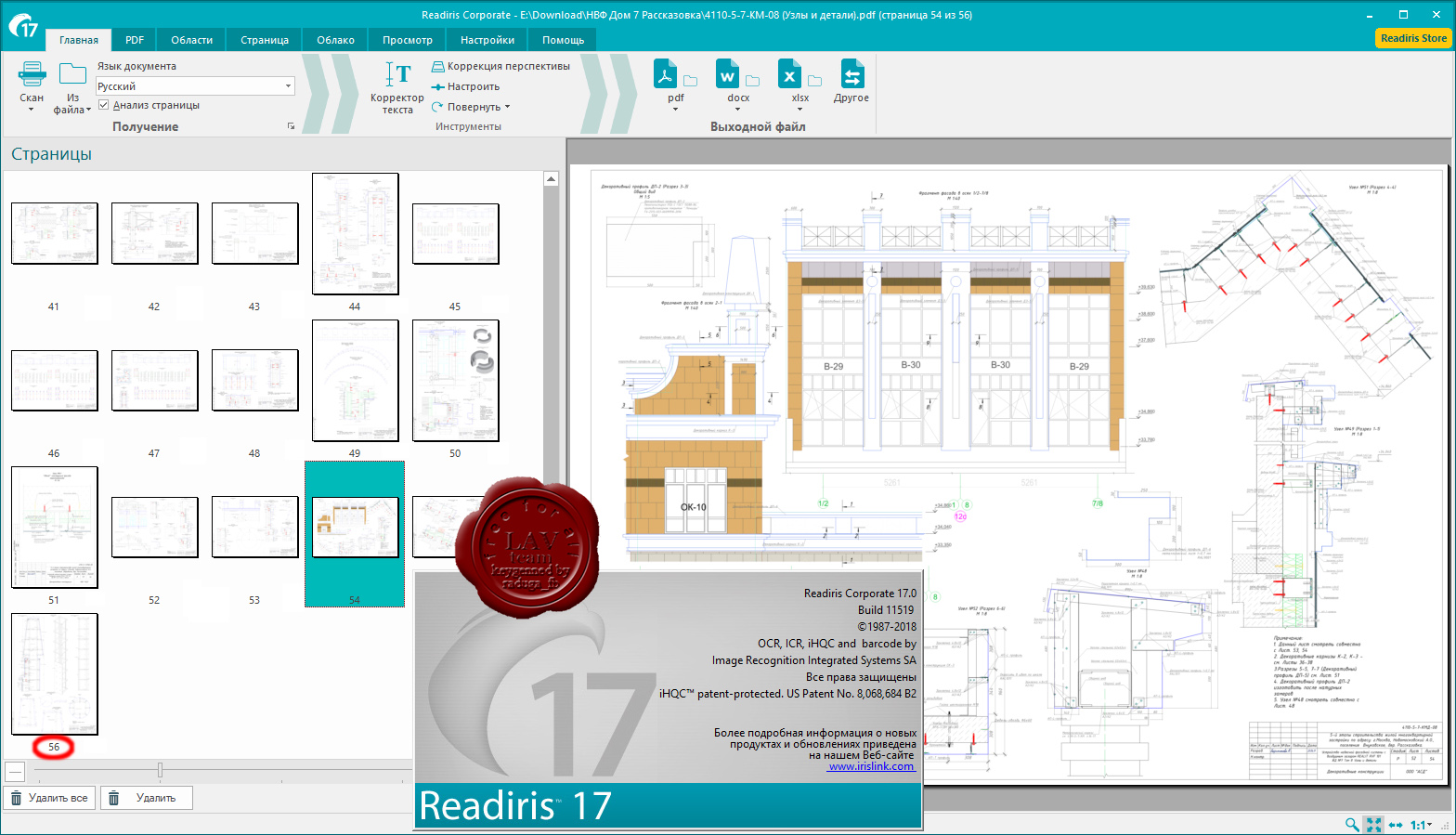The image size is (1456, 835).
Task: Adjust the thumbnail size slider handle
Action: pyautogui.click(x=160, y=770)
